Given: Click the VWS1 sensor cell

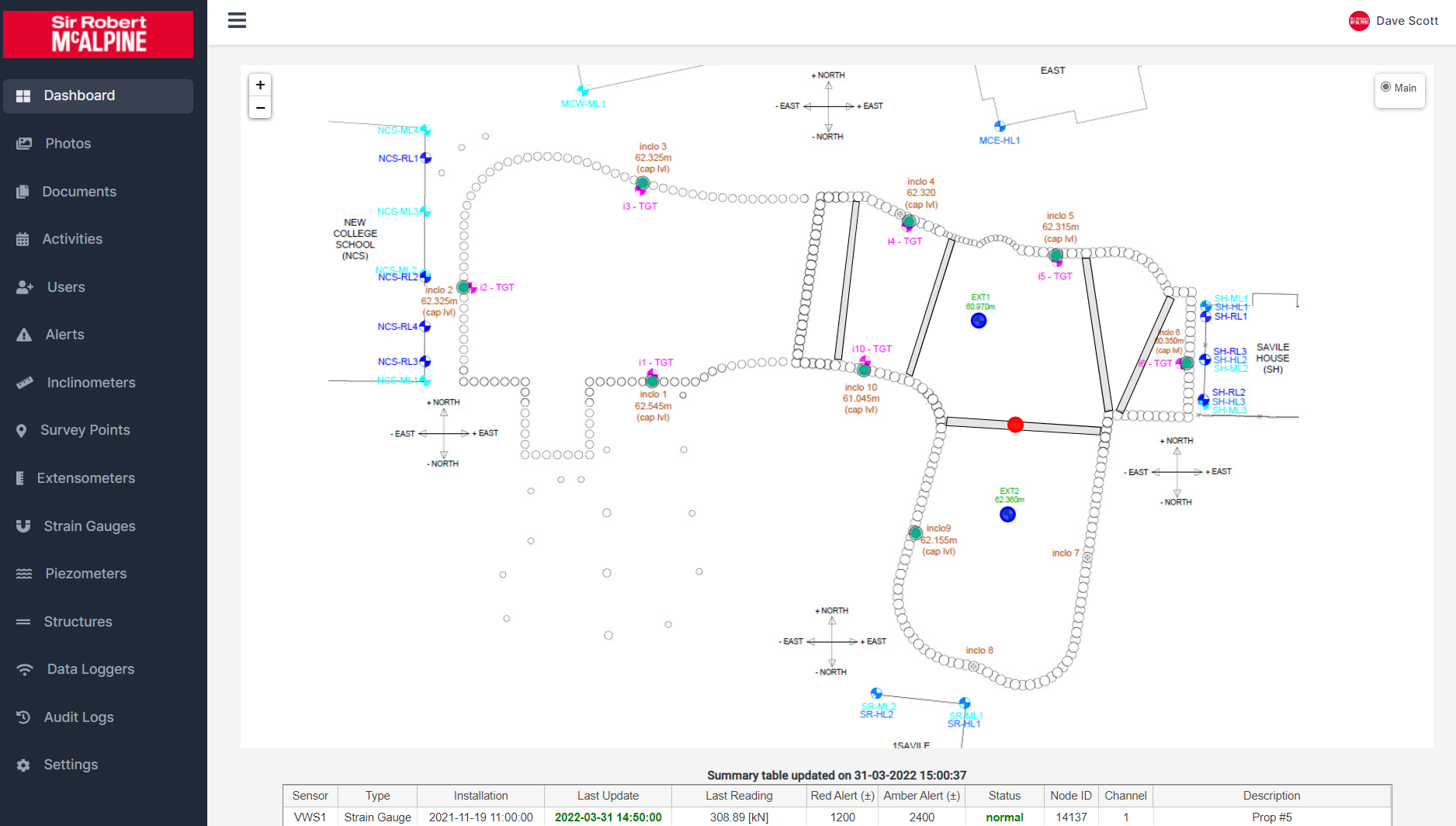Looking at the screenshot, I should [310, 817].
